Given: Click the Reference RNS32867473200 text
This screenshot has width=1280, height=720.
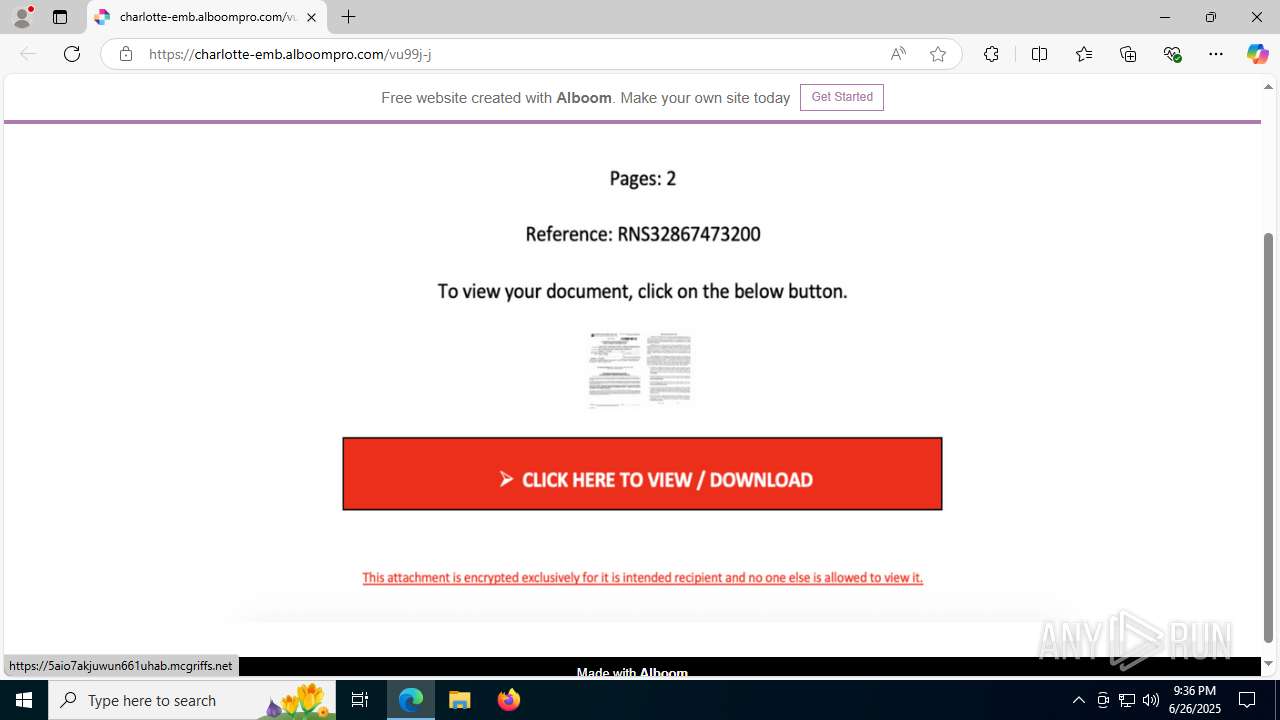Looking at the screenshot, I should tap(643, 234).
